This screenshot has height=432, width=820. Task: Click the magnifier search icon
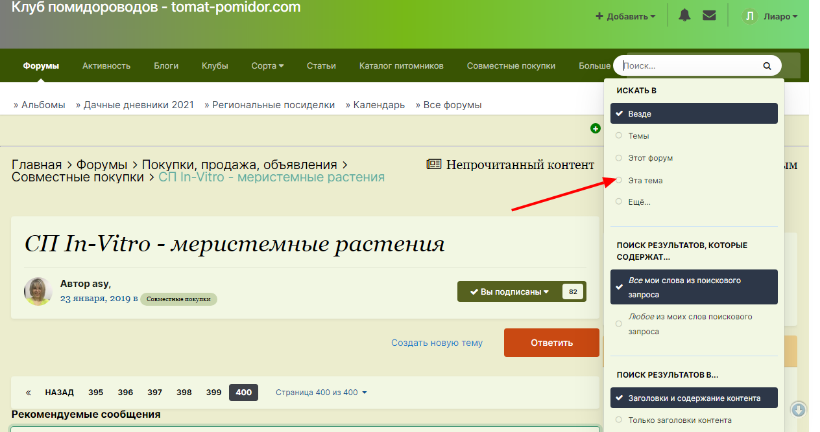tap(767, 66)
